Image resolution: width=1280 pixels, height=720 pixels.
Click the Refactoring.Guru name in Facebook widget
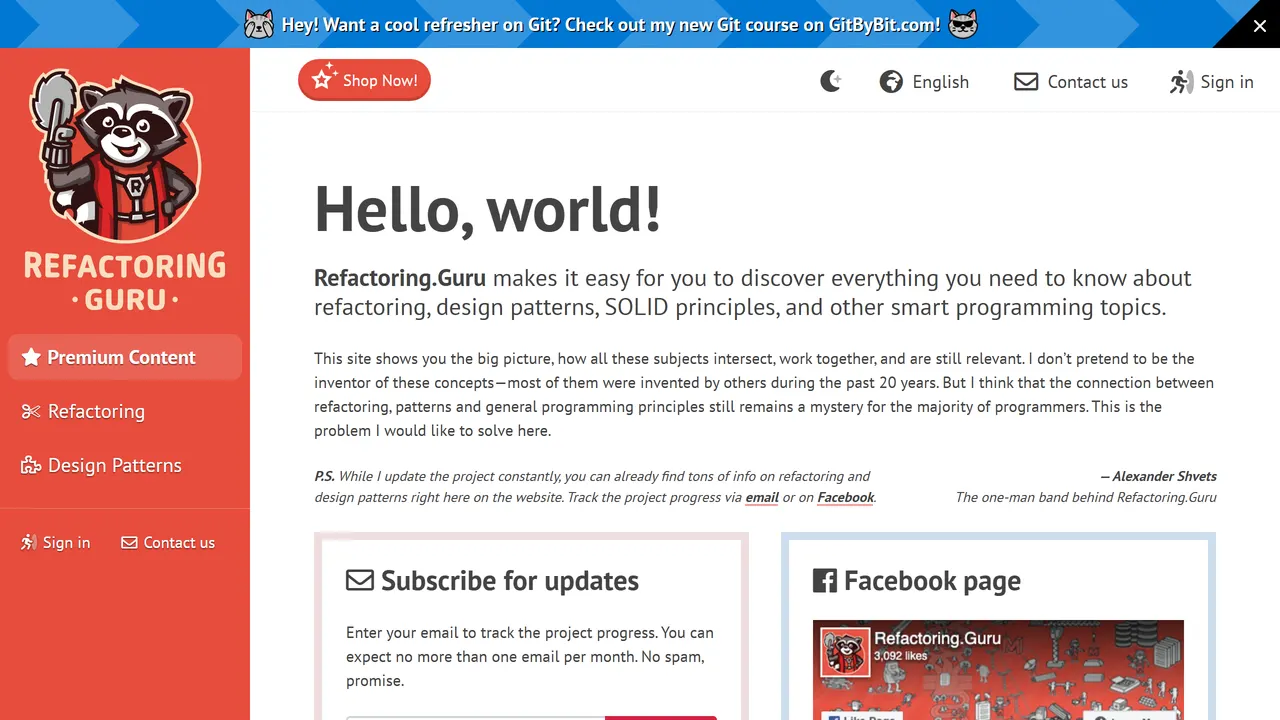pyautogui.click(x=937, y=638)
